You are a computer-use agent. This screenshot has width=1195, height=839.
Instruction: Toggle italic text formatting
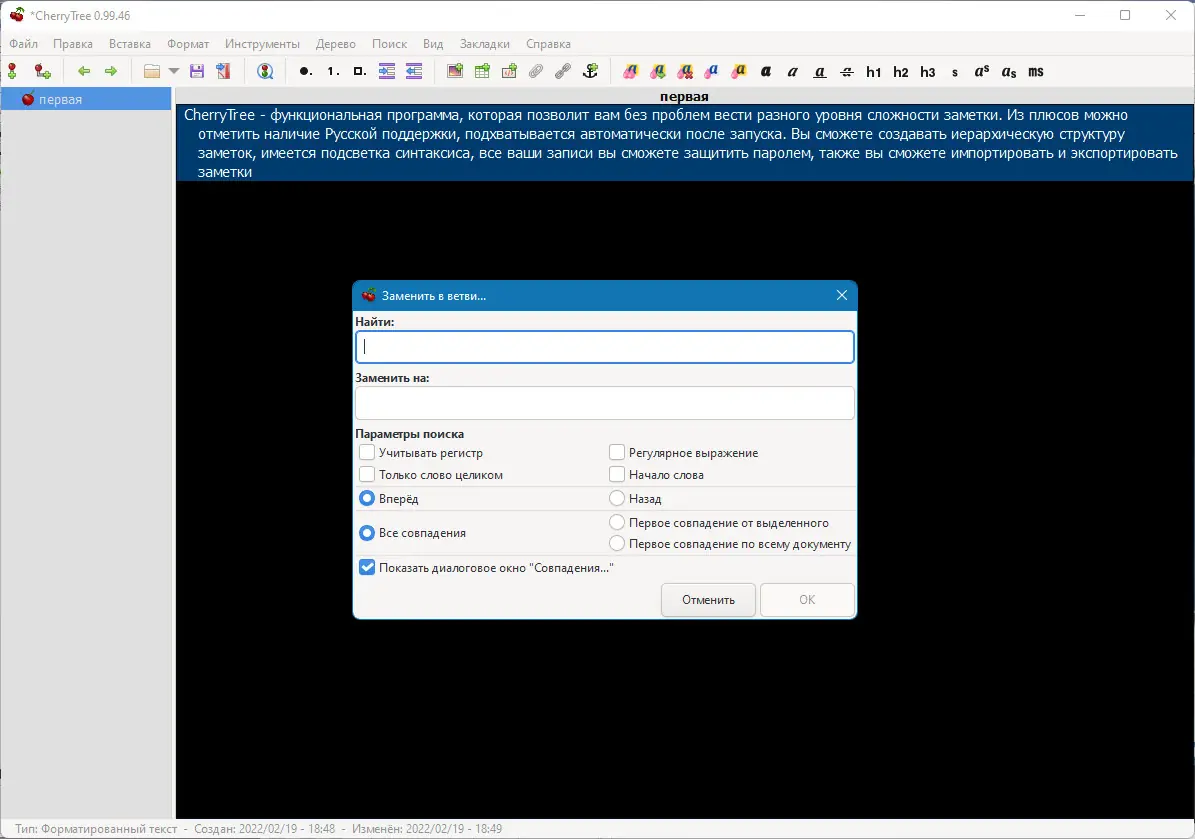(x=793, y=72)
